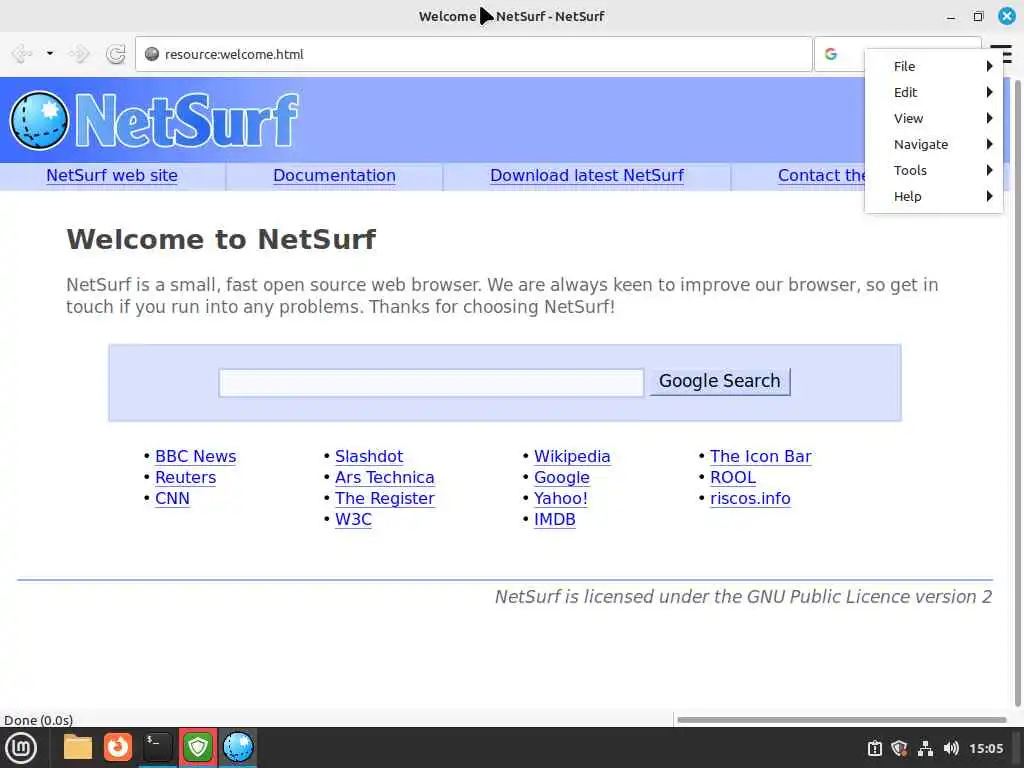Viewport: 1024px width, 768px height.
Task: Open the Download latest NetSurf link
Action: coord(586,175)
